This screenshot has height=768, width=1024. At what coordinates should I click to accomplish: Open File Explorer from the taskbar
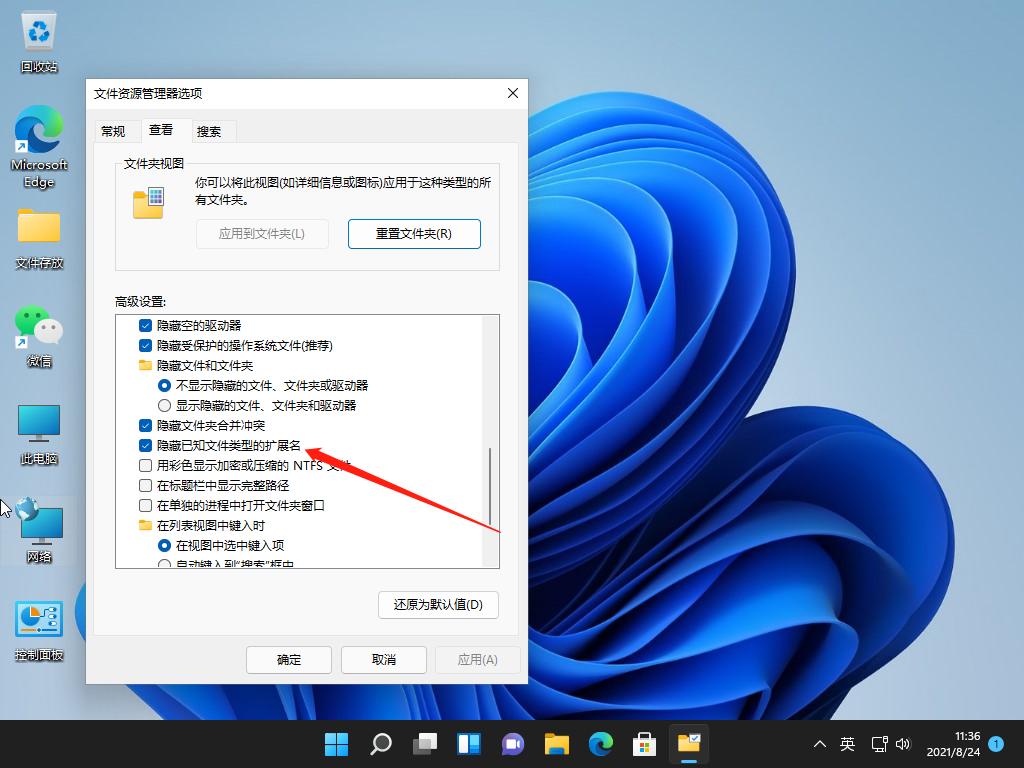coord(557,744)
